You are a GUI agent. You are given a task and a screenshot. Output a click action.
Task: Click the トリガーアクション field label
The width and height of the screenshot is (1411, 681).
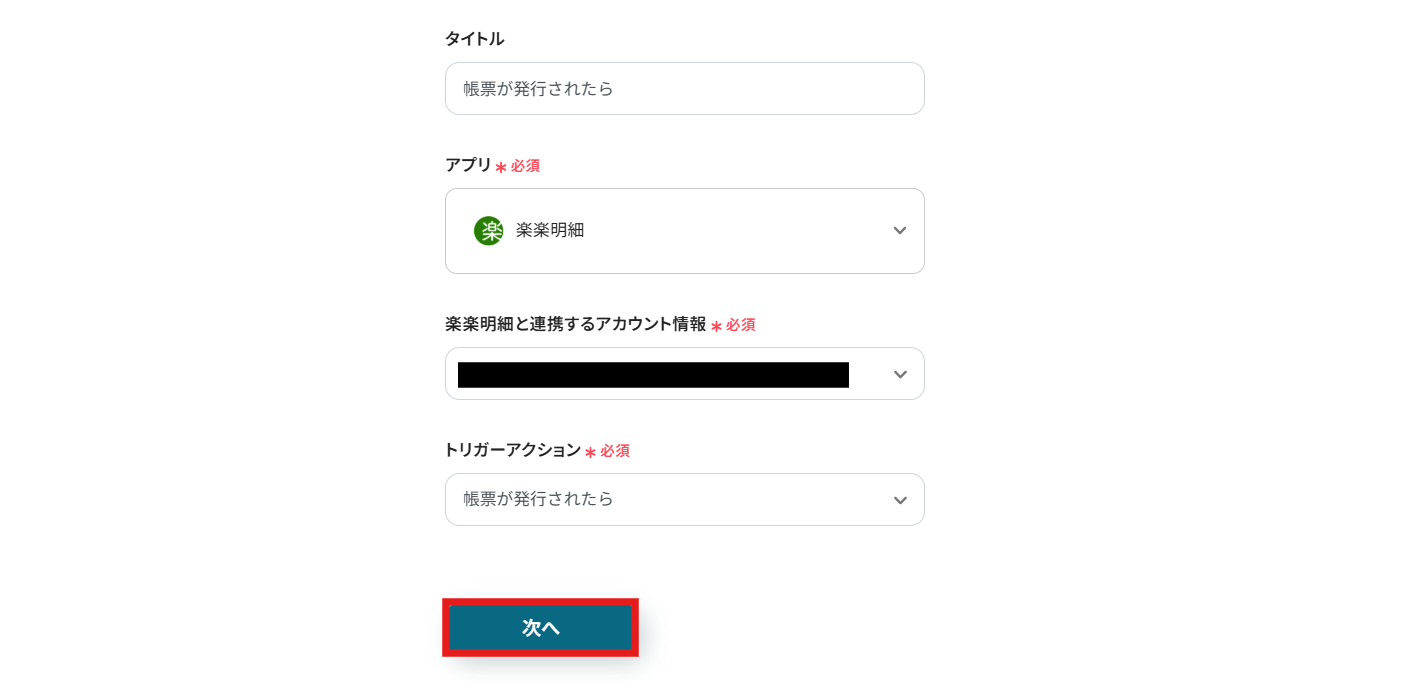pos(512,450)
